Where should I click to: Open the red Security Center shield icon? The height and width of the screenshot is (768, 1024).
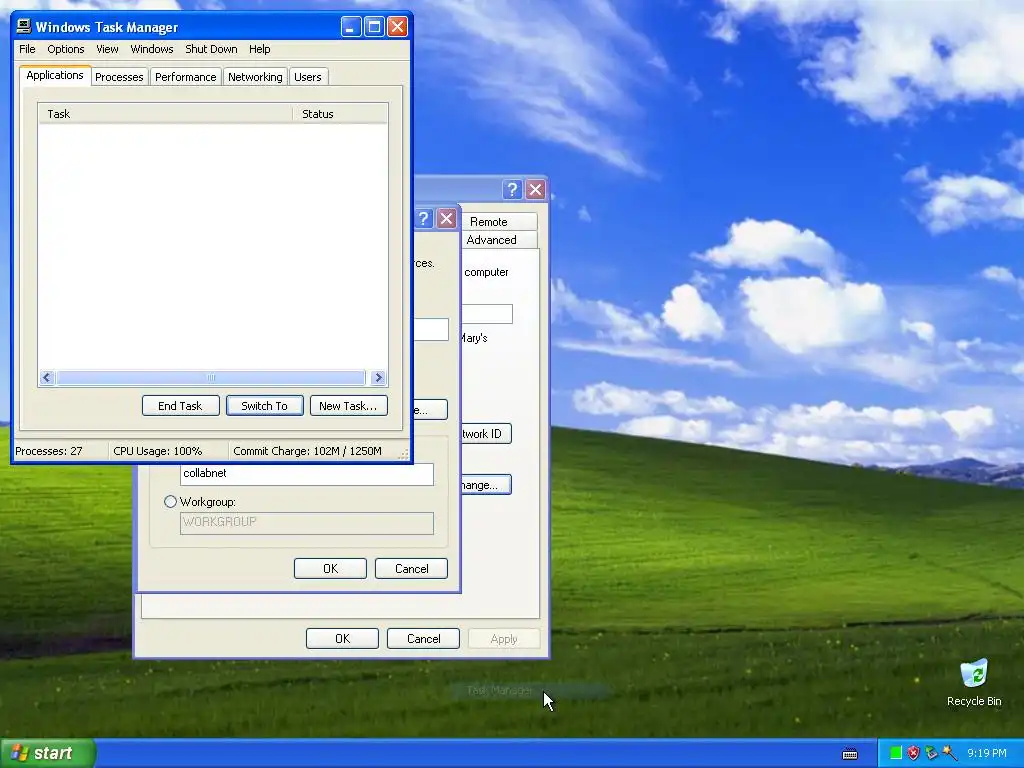(914, 753)
